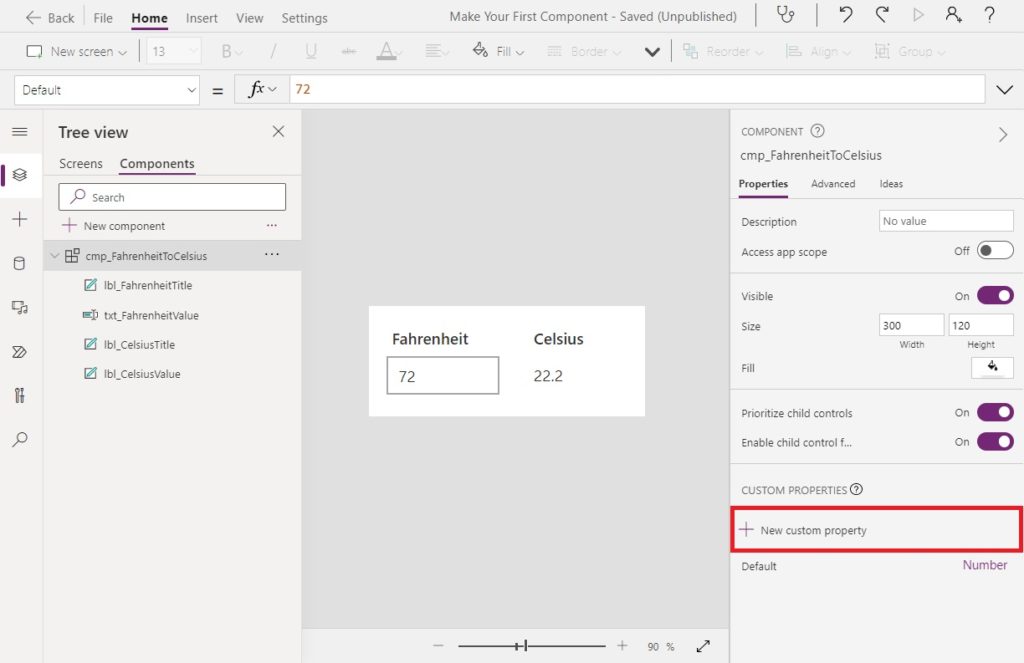Open ellipsis menu for cmp_FahrenheitToCelsius
The width and height of the screenshot is (1024, 663).
click(x=272, y=254)
